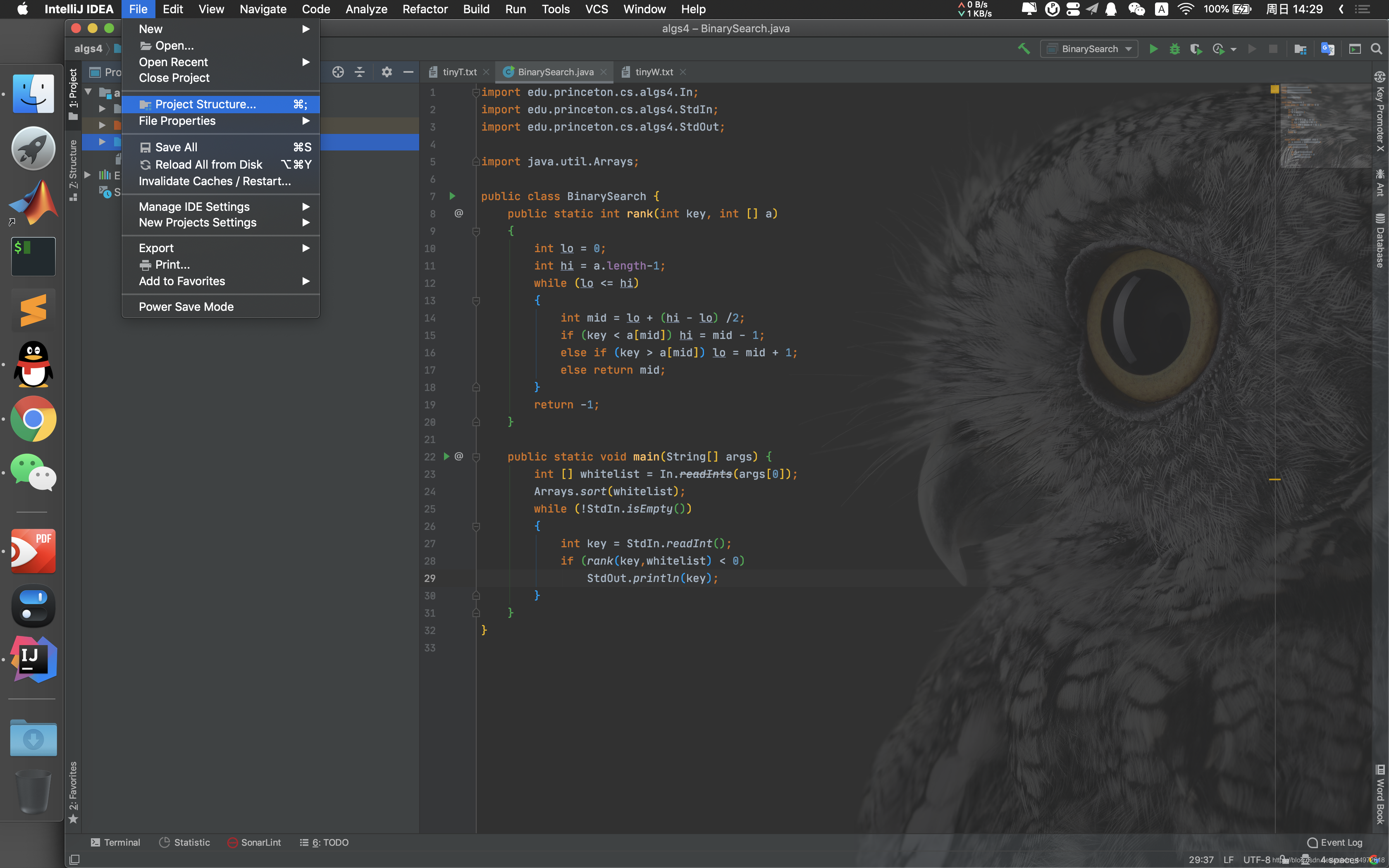Open the BinarySearch run configuration dropdown
Viewport: 1389px width, 868px height.
(x=1089, y=49)
